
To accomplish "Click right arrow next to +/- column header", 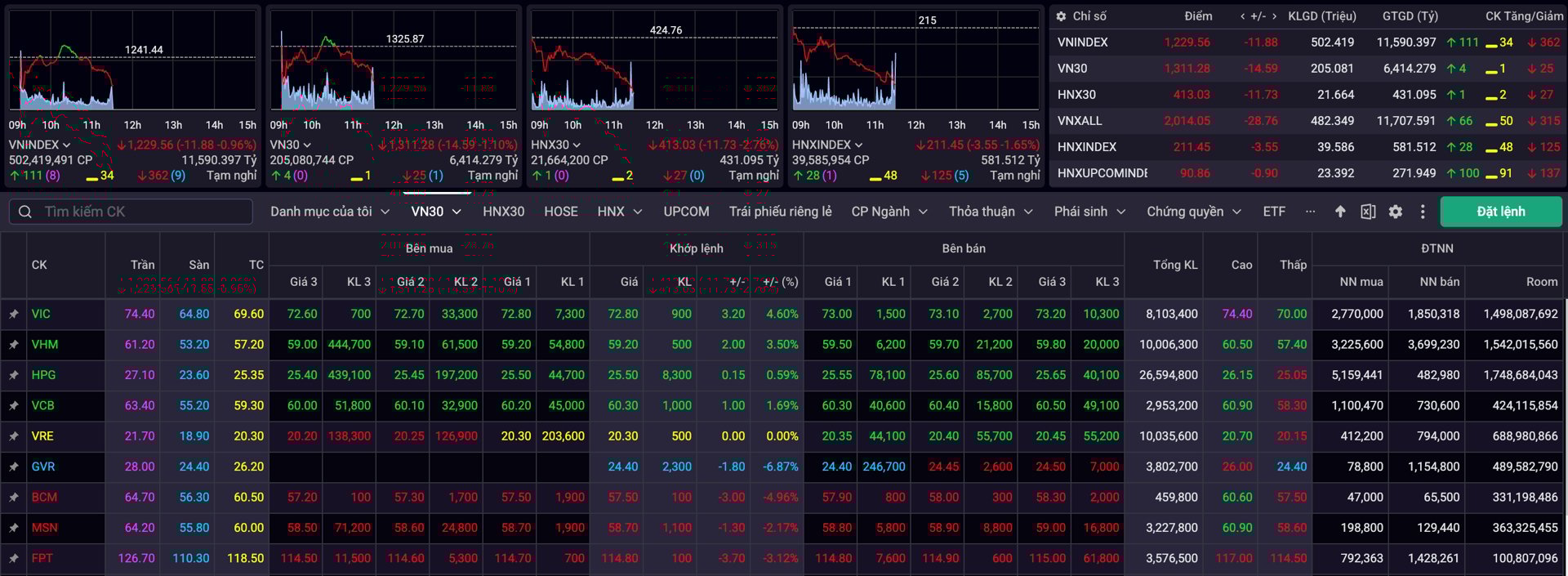I will point(1274,16).
